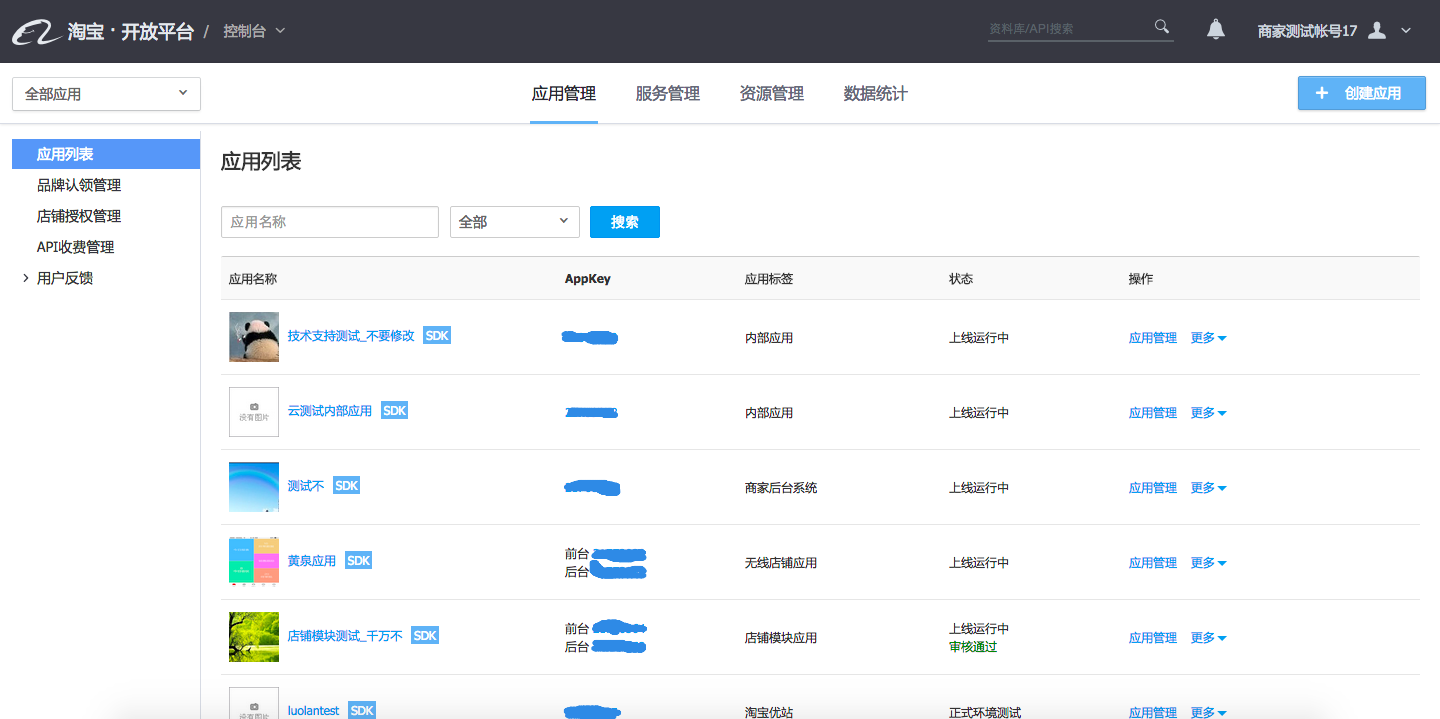Expand 更多 for 云测试内部应用 row

(1208, 413)
